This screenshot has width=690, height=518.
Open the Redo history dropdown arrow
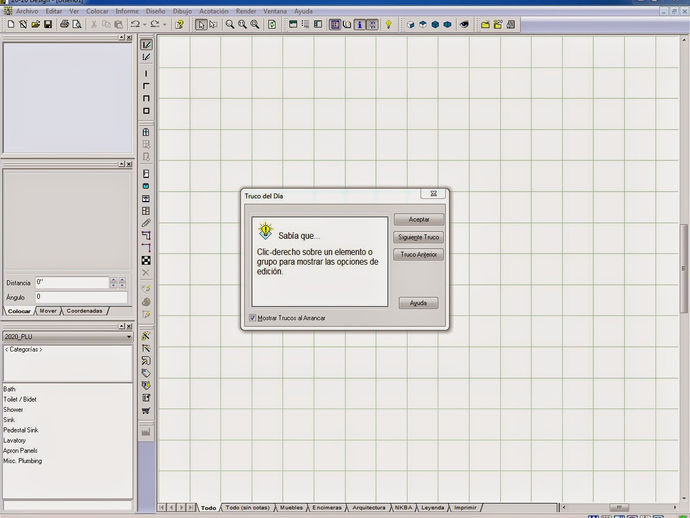pos(165,24)
